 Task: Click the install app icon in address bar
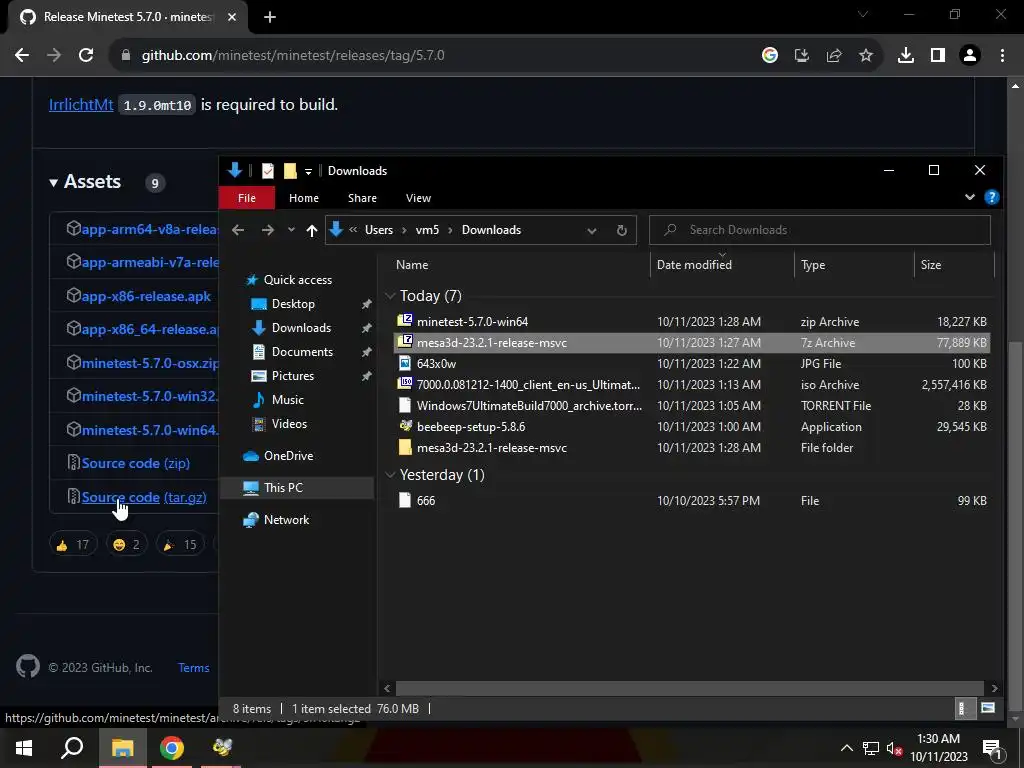[802, 56]
